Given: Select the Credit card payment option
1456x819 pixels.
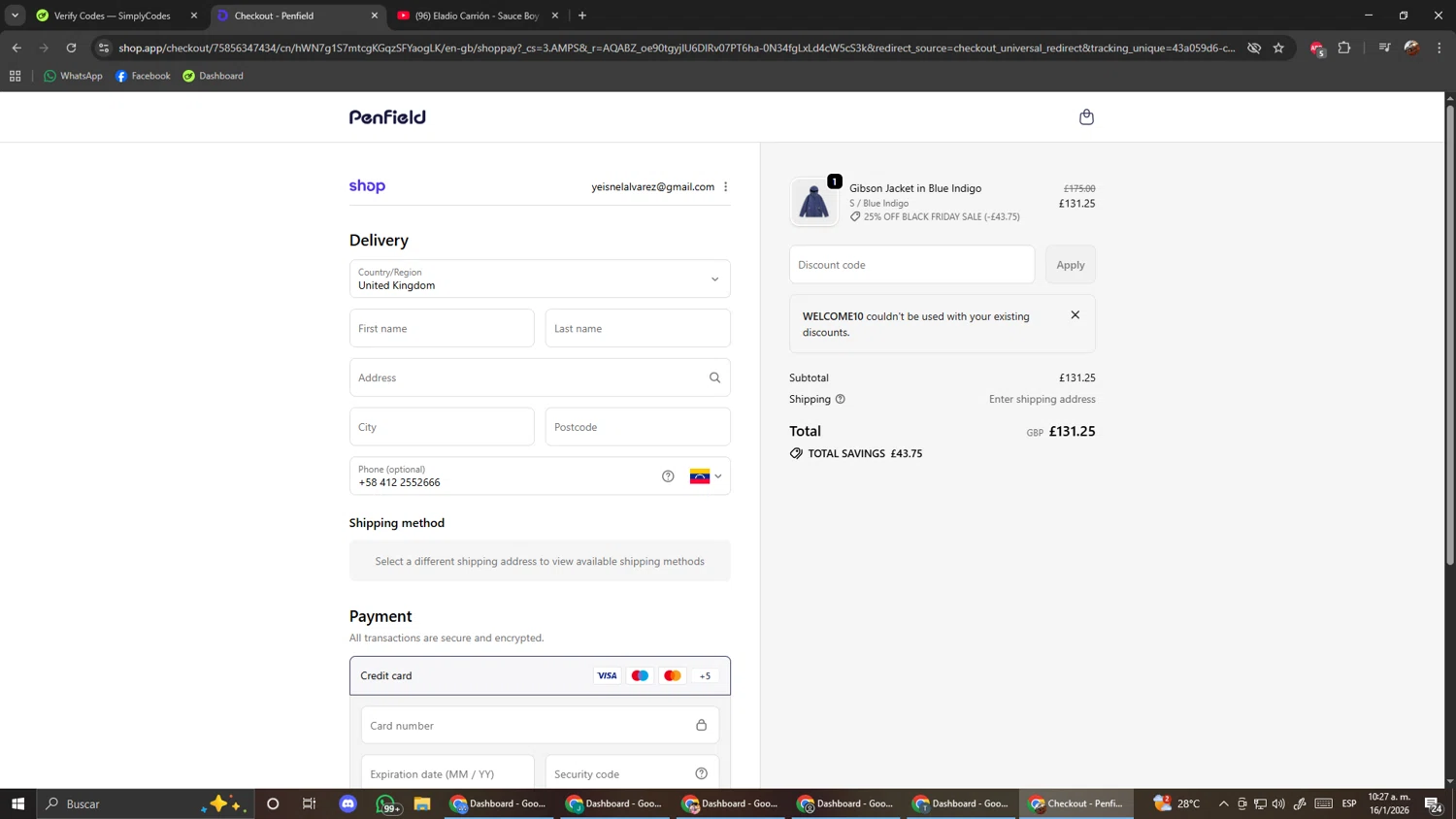Looking at the screenshot, I should click(x=540, y=675).
